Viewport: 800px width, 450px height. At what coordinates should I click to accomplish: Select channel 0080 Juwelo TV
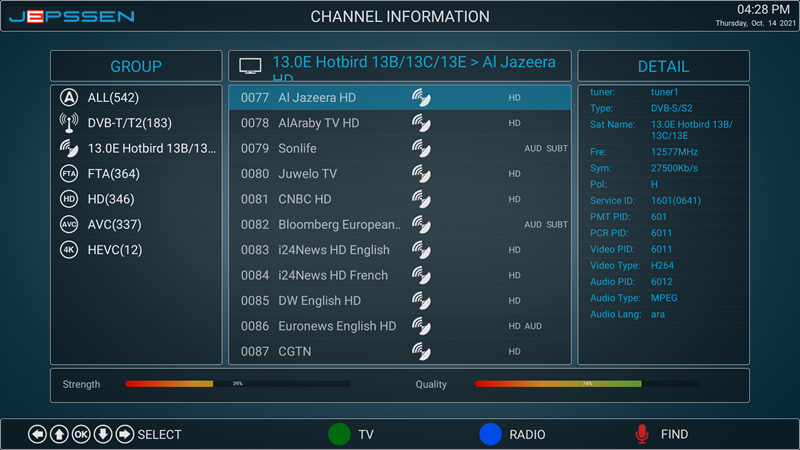pos(400,173)
